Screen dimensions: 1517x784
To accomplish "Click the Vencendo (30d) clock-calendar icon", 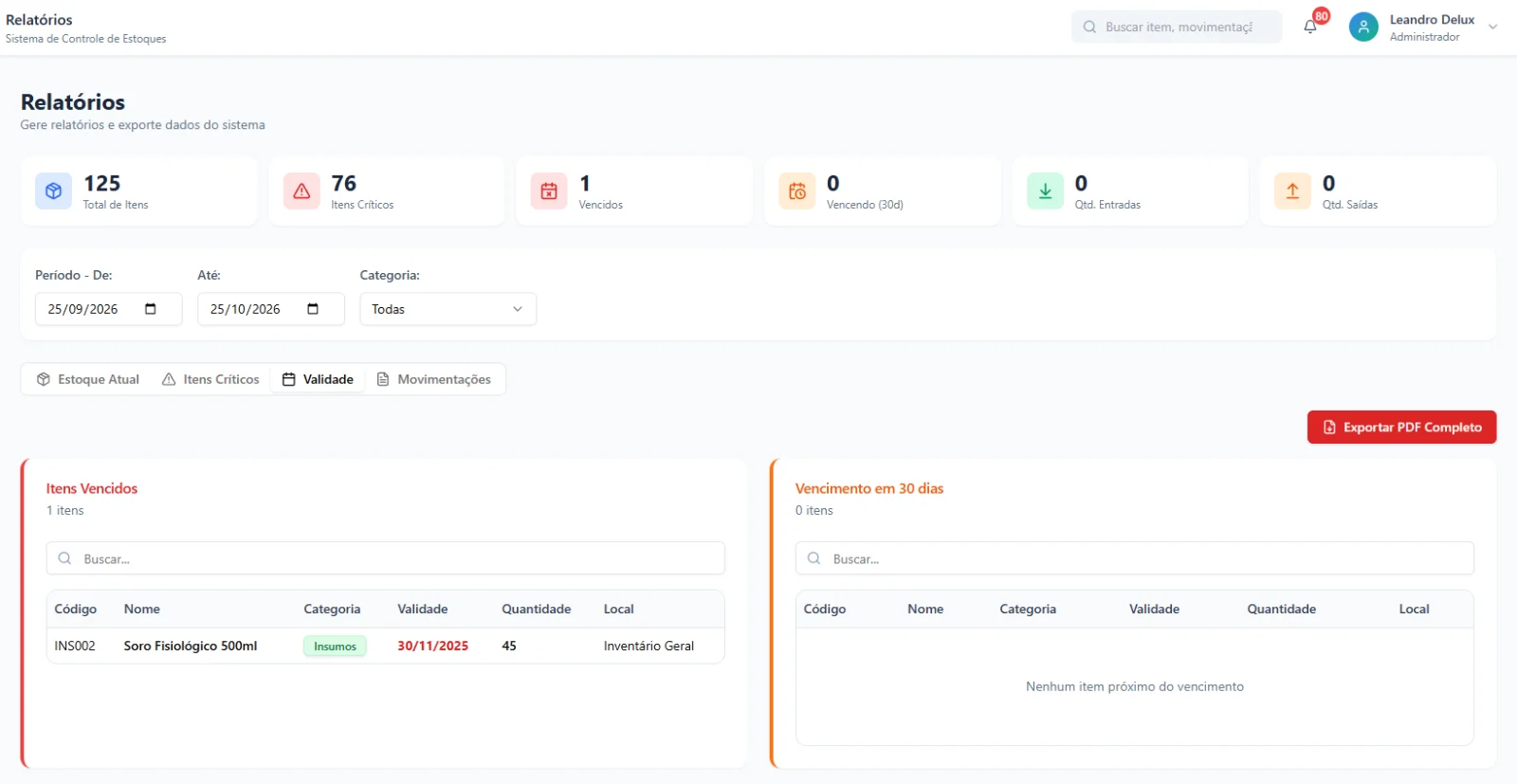I will (797, 191).
